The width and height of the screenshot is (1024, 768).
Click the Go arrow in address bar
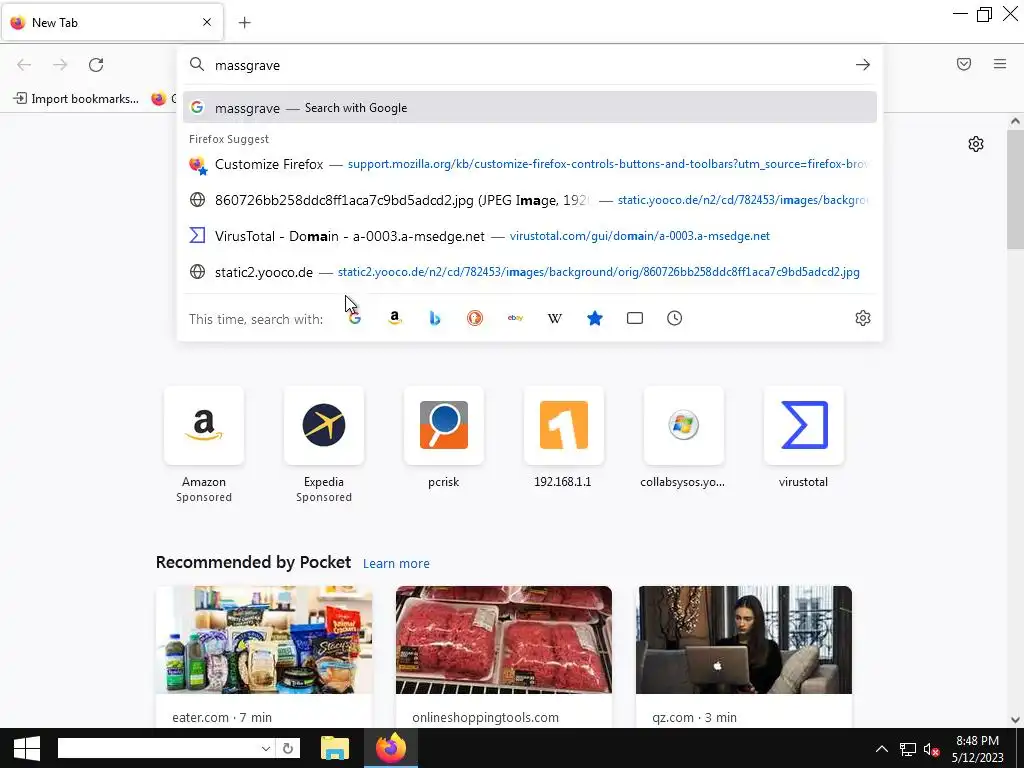[x=863, y=65]
